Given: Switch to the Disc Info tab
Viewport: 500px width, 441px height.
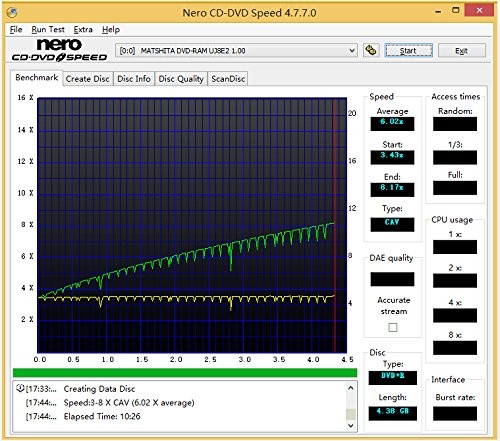Looking at the screenshot, I should (134, 79).
